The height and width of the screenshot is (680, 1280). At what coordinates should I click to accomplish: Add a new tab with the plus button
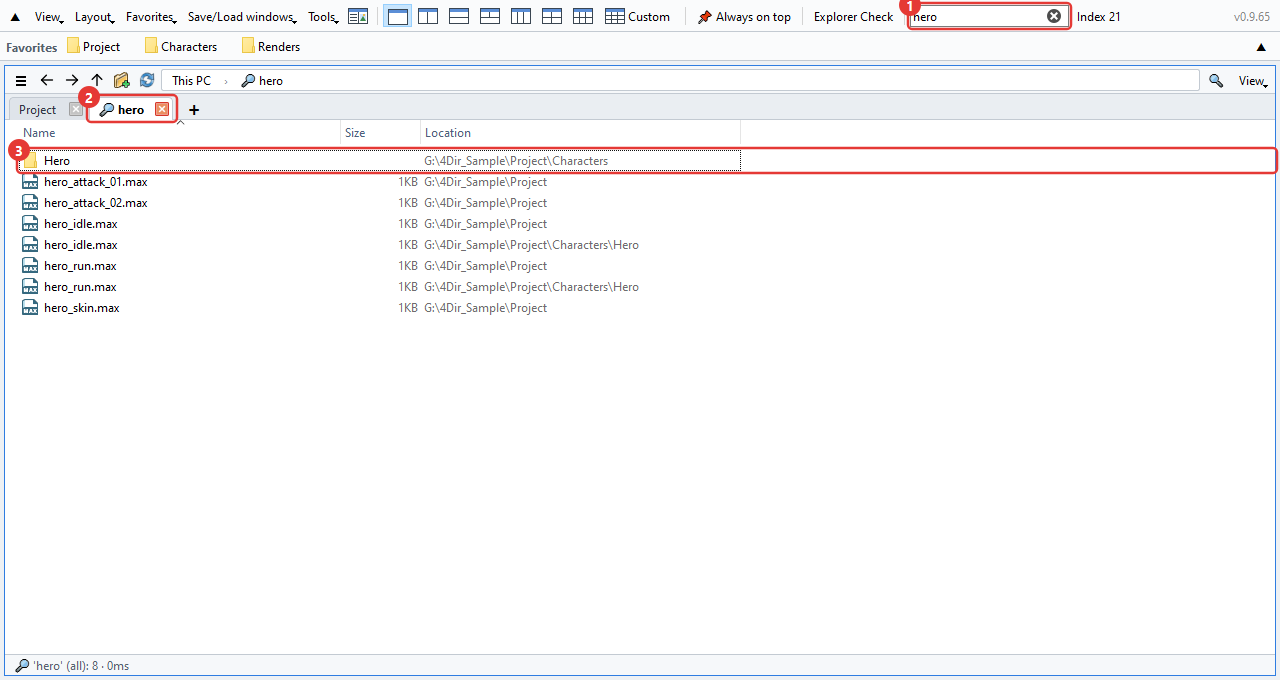coord(194,110)
